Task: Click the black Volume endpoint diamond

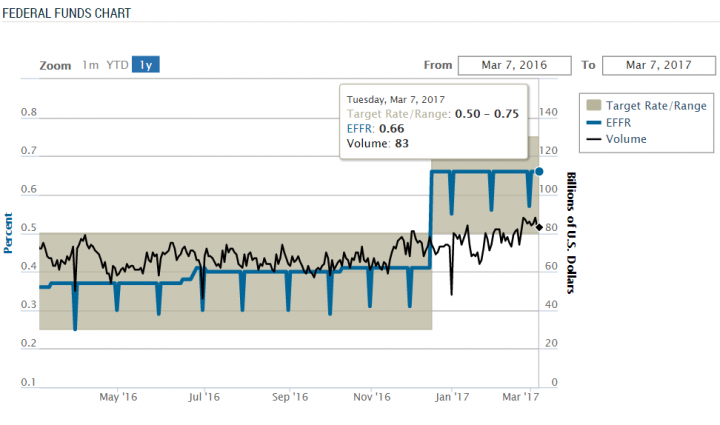Action: pyautogui.click(x=539, y=227)
